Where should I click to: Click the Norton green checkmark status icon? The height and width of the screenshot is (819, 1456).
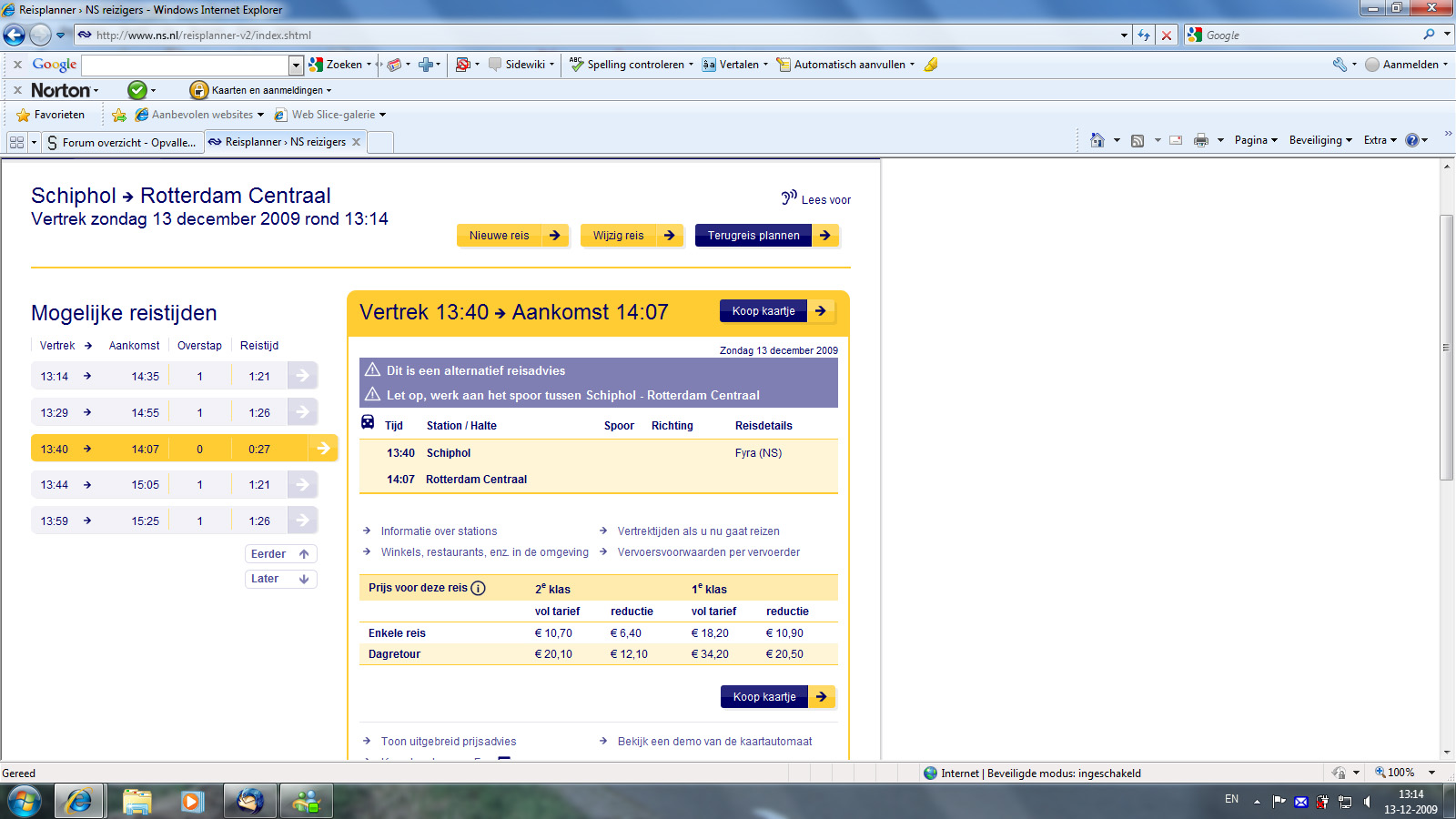point(137,90)
